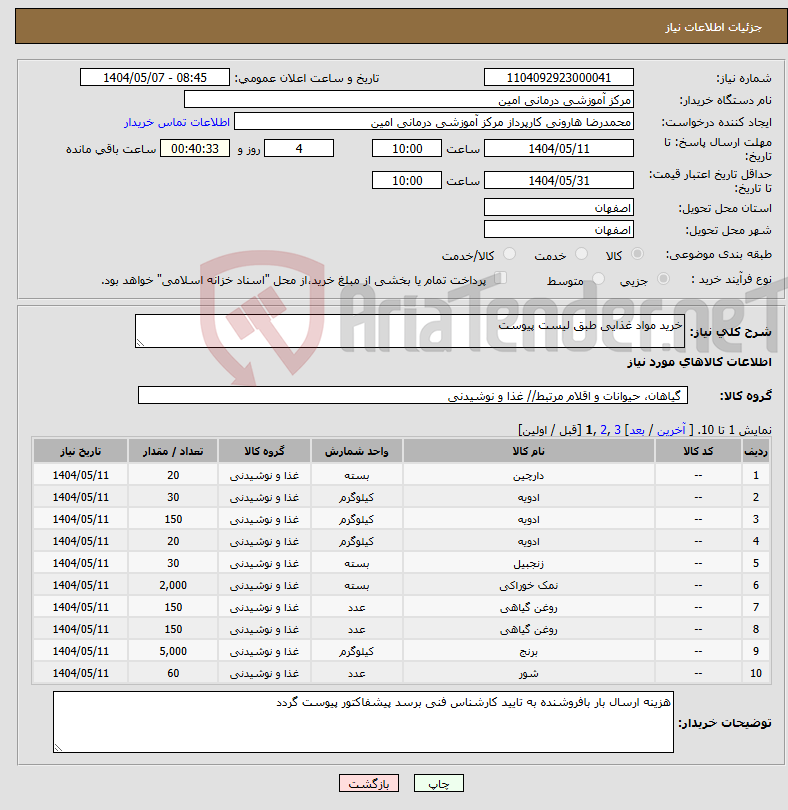Image resolution: width=788 pixels, height=810 pixels.
Task: Click the price validity date 1404/05/31 field
Action: [559, 181]
